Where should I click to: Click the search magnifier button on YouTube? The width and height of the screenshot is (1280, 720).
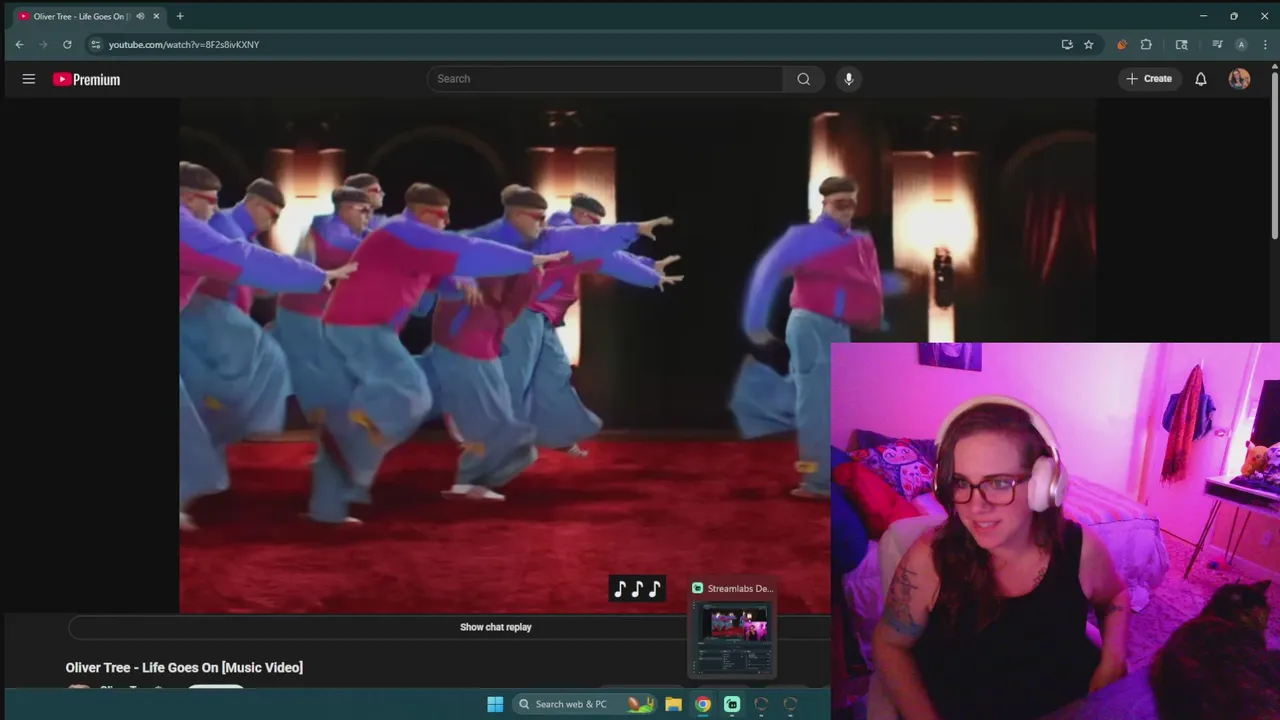point(803,79)
